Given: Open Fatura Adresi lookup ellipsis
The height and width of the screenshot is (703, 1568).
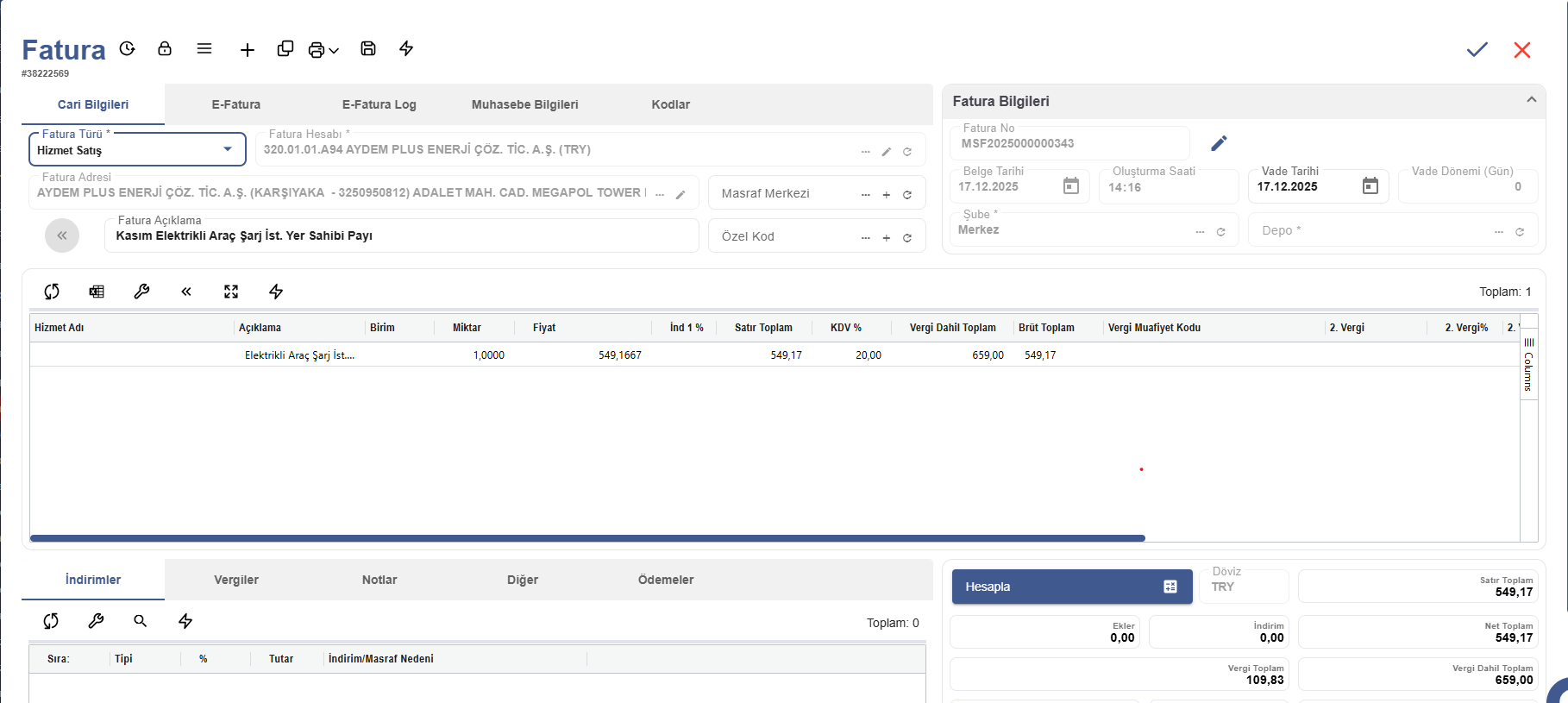Looking at the screenshot, I should click(x=660, y=195).
